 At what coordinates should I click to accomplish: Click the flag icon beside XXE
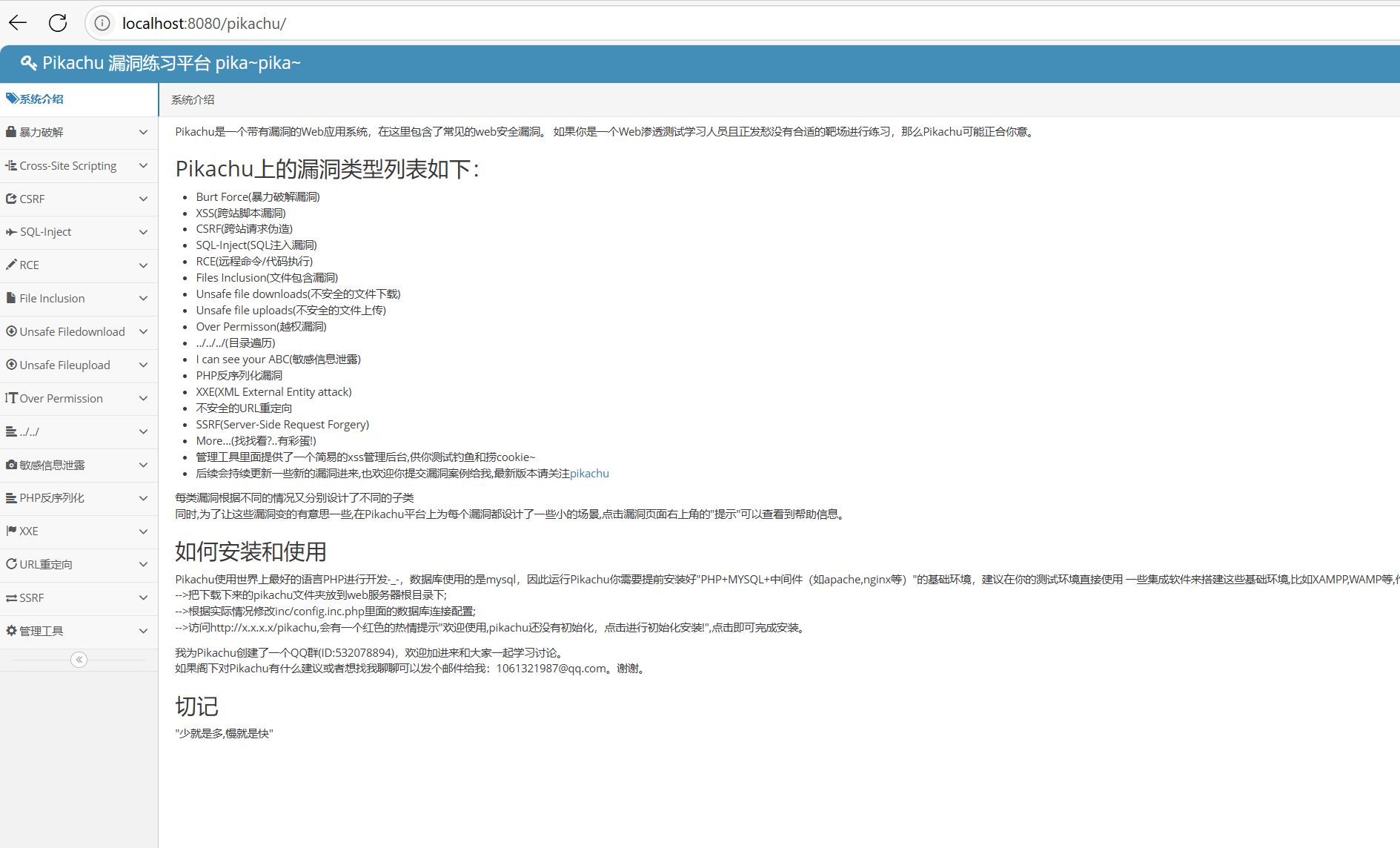(11, 531)
